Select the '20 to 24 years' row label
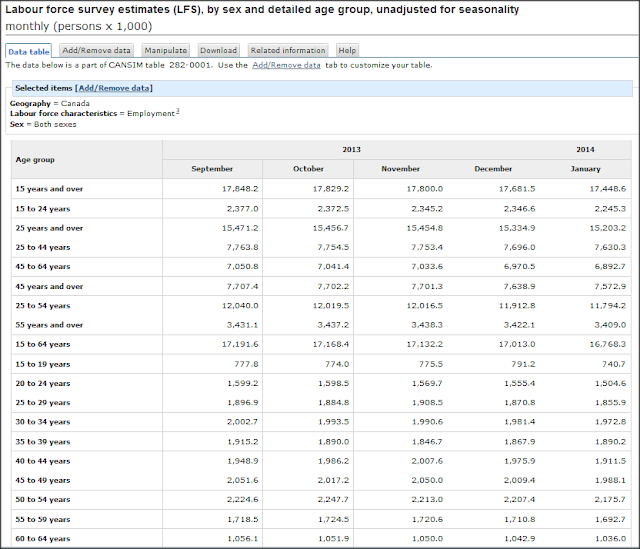Screen dimensions: 640x549 click(43, 383)
